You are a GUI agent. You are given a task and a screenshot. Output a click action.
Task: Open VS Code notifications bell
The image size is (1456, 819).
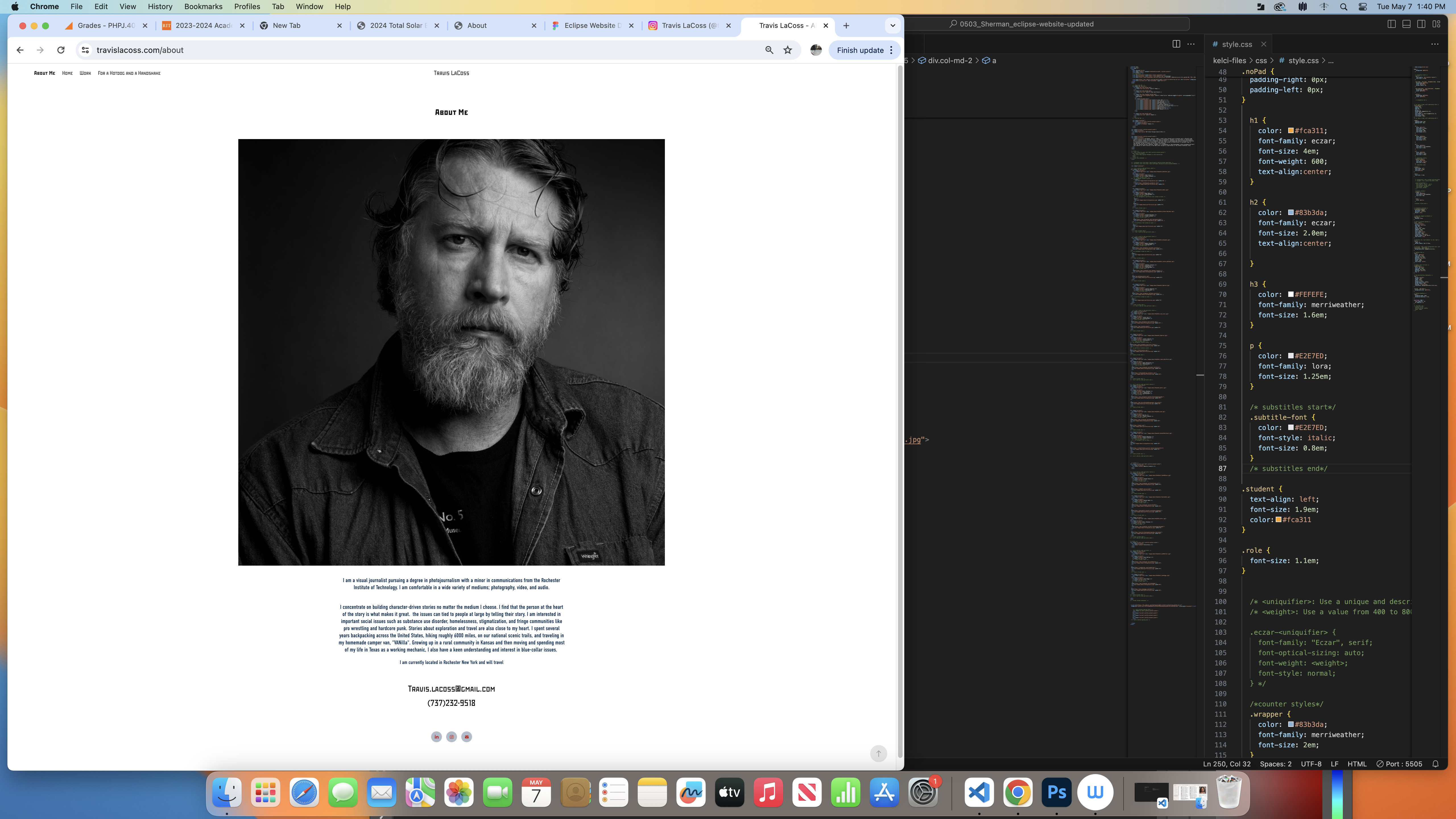[1435, 764]
